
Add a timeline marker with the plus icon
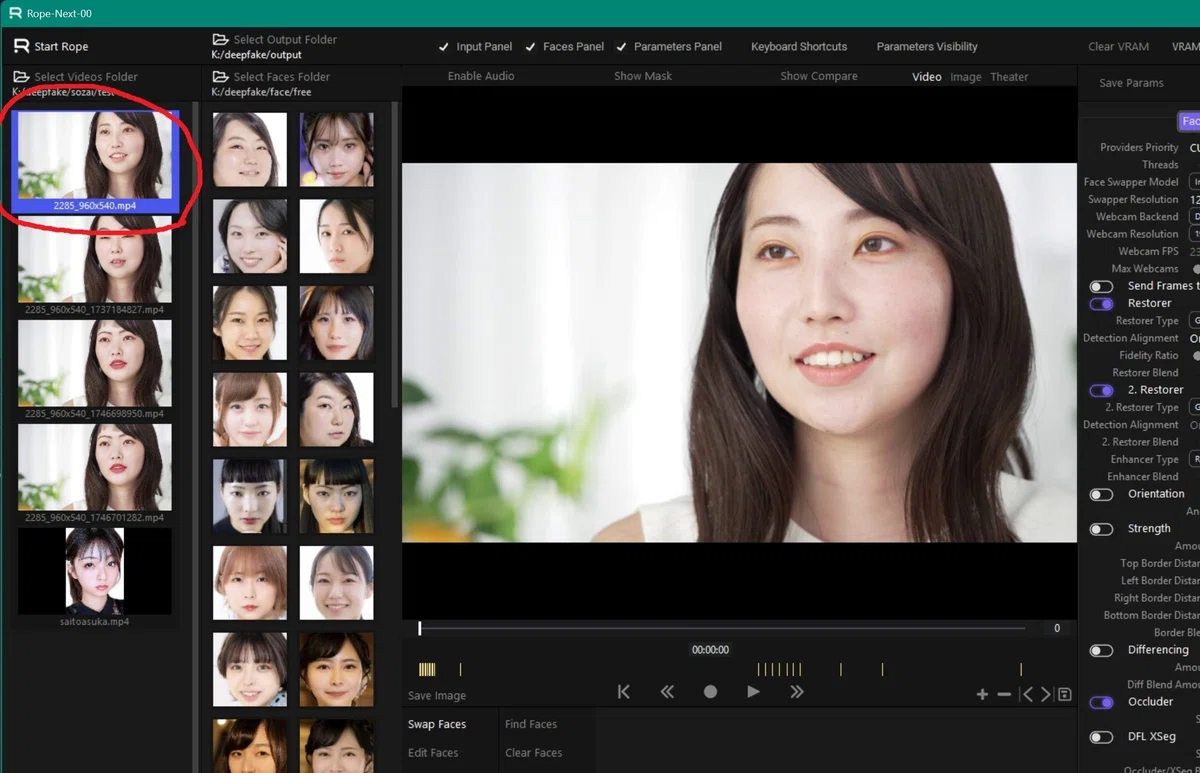982,695
